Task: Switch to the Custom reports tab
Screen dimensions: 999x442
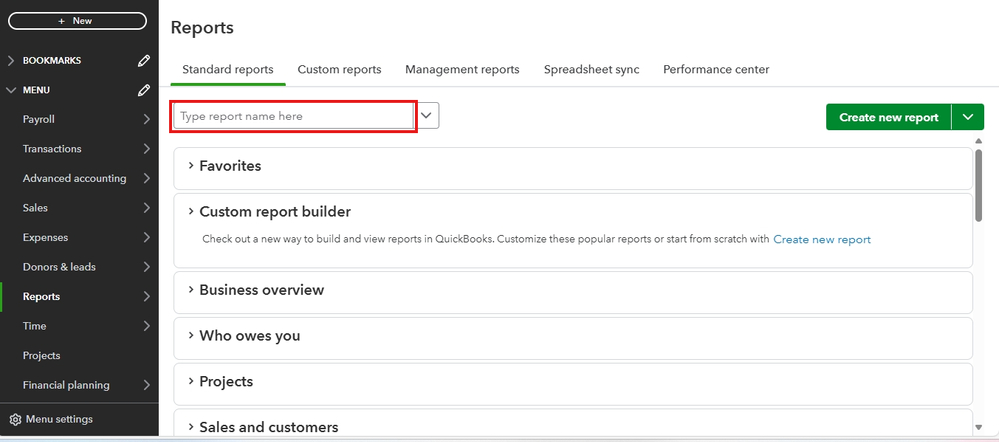Action: [x=339, y=70]
